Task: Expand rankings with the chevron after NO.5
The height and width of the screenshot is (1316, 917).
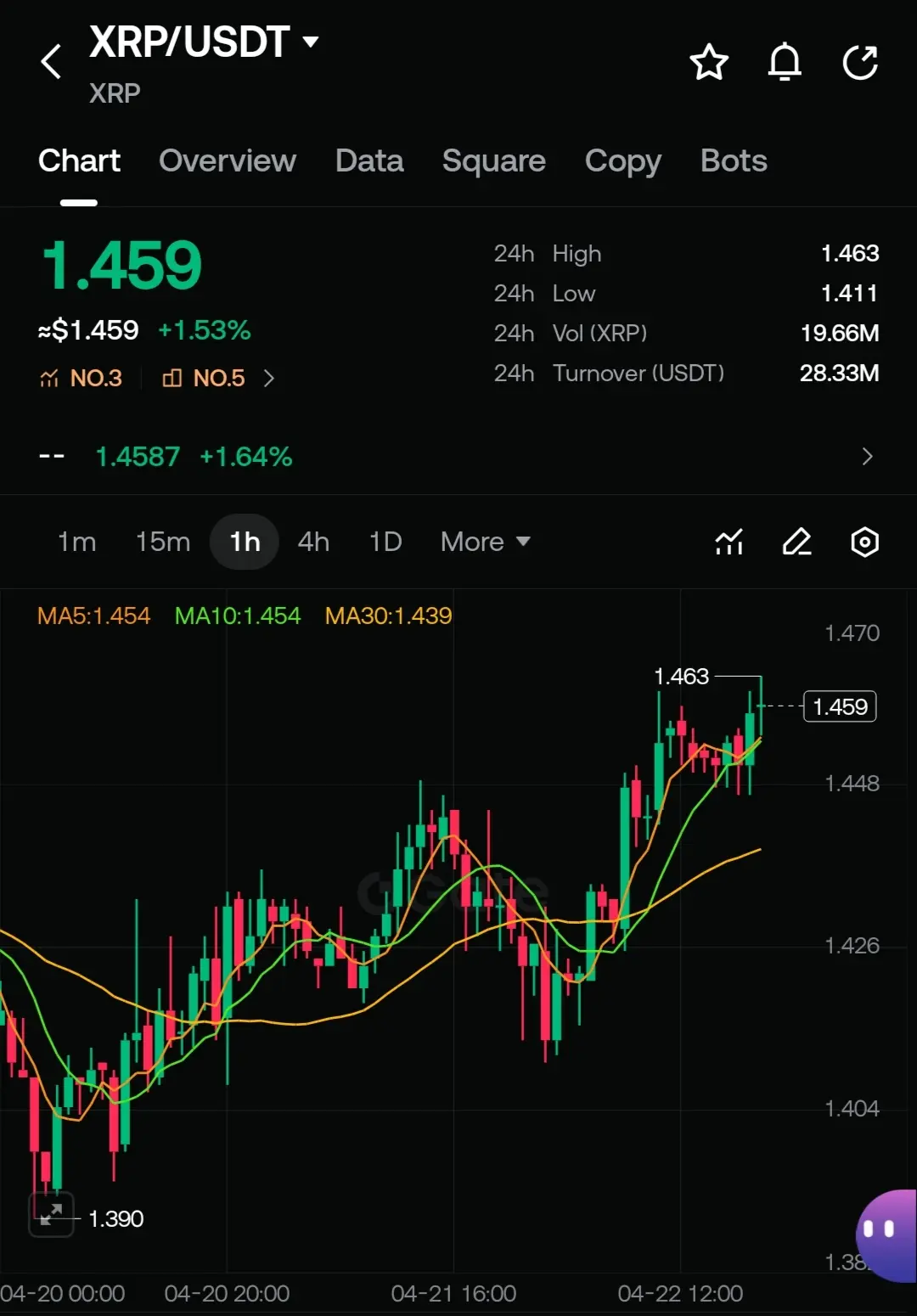Action: 269,378
